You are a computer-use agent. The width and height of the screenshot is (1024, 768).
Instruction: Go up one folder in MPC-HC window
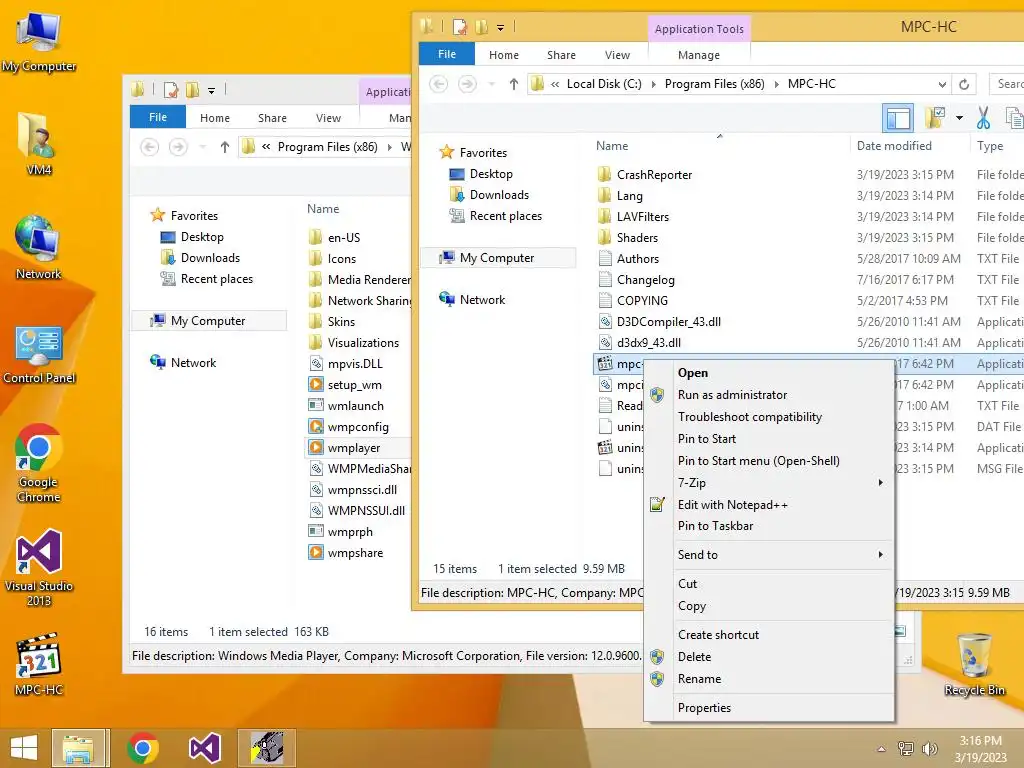pos(513,84)
